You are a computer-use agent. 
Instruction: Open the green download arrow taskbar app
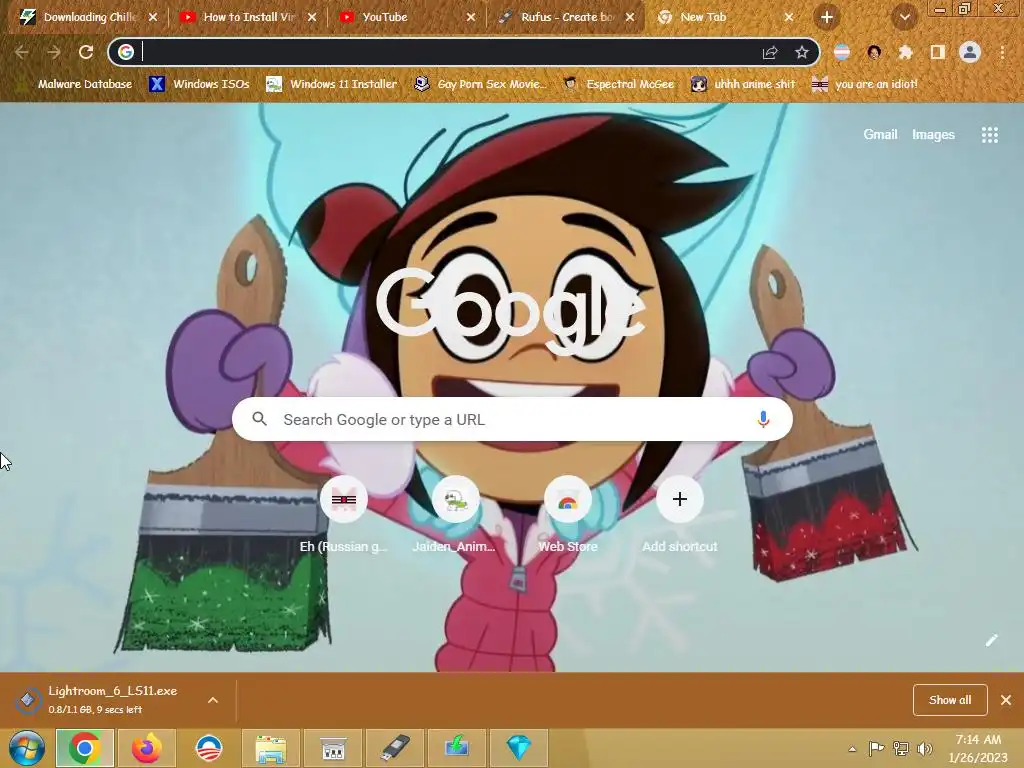(456, 748)
